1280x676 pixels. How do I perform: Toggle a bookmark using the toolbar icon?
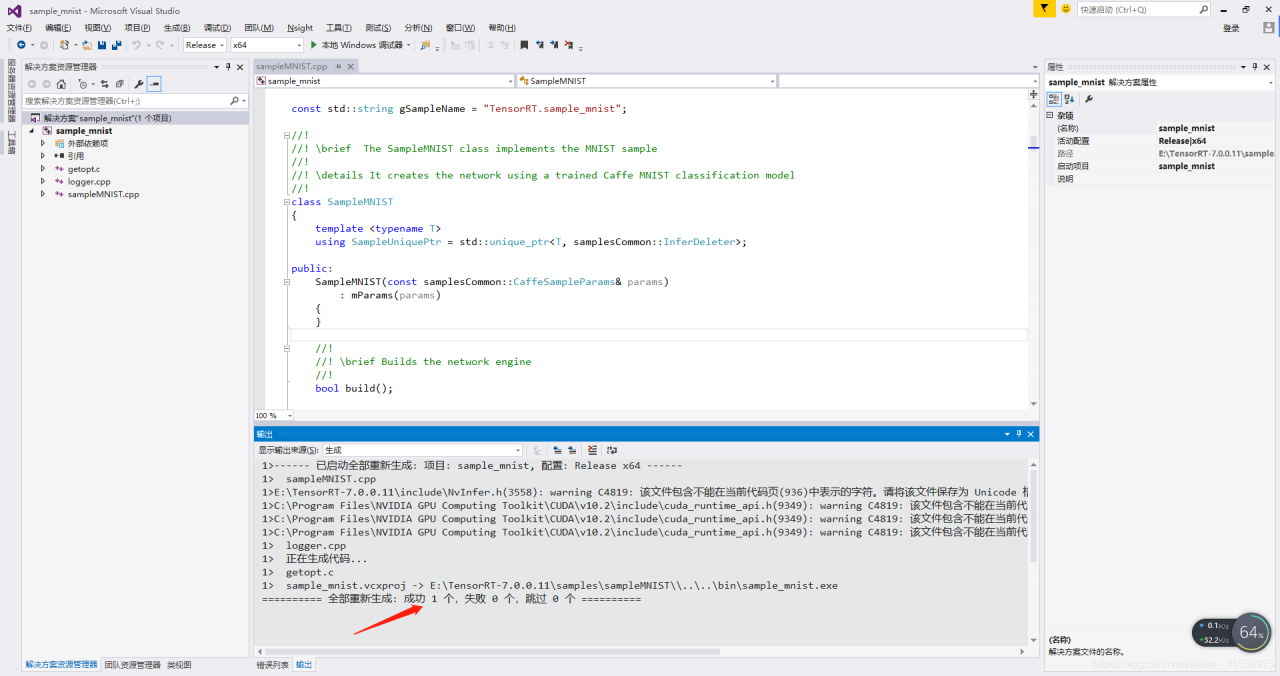click(524, 45)
